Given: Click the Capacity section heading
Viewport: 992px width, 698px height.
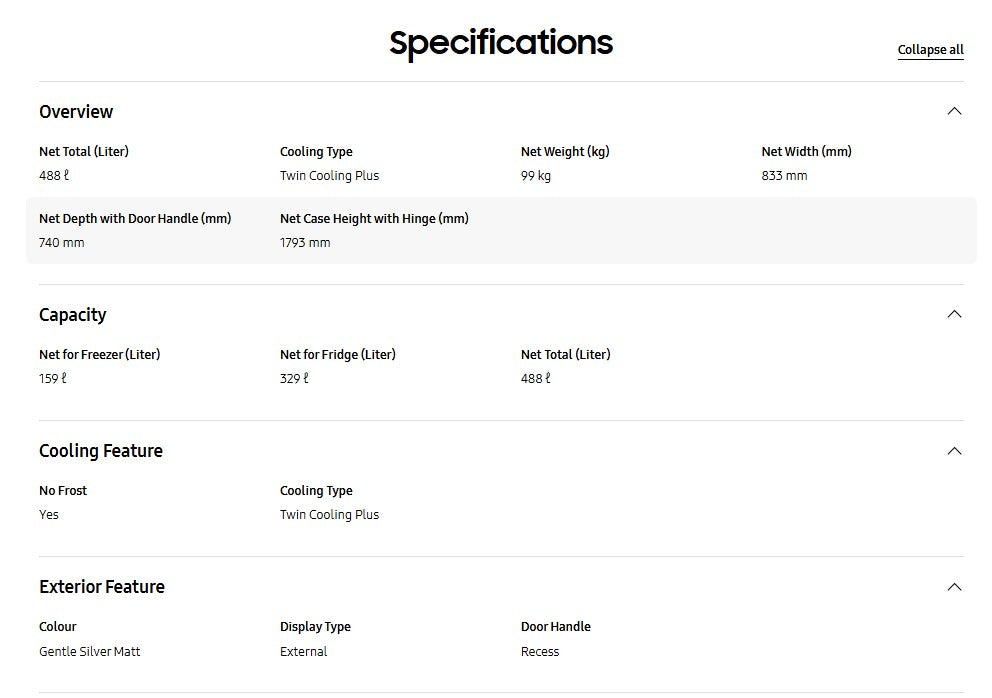Looking at the screenshot, I should coord(72,315).
